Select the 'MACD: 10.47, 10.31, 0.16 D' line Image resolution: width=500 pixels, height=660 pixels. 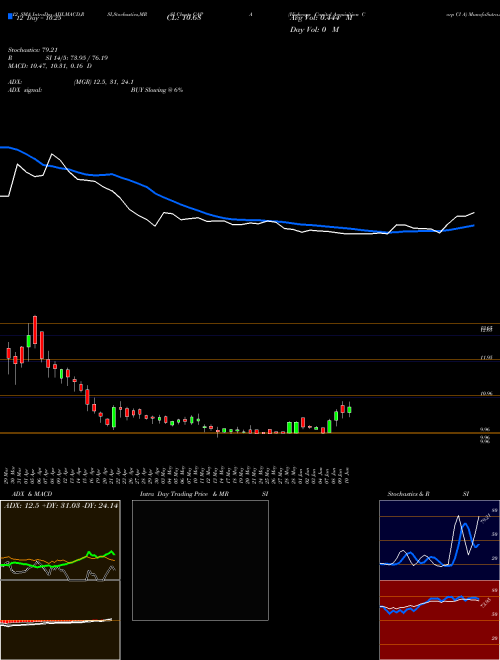pos(50,66)
